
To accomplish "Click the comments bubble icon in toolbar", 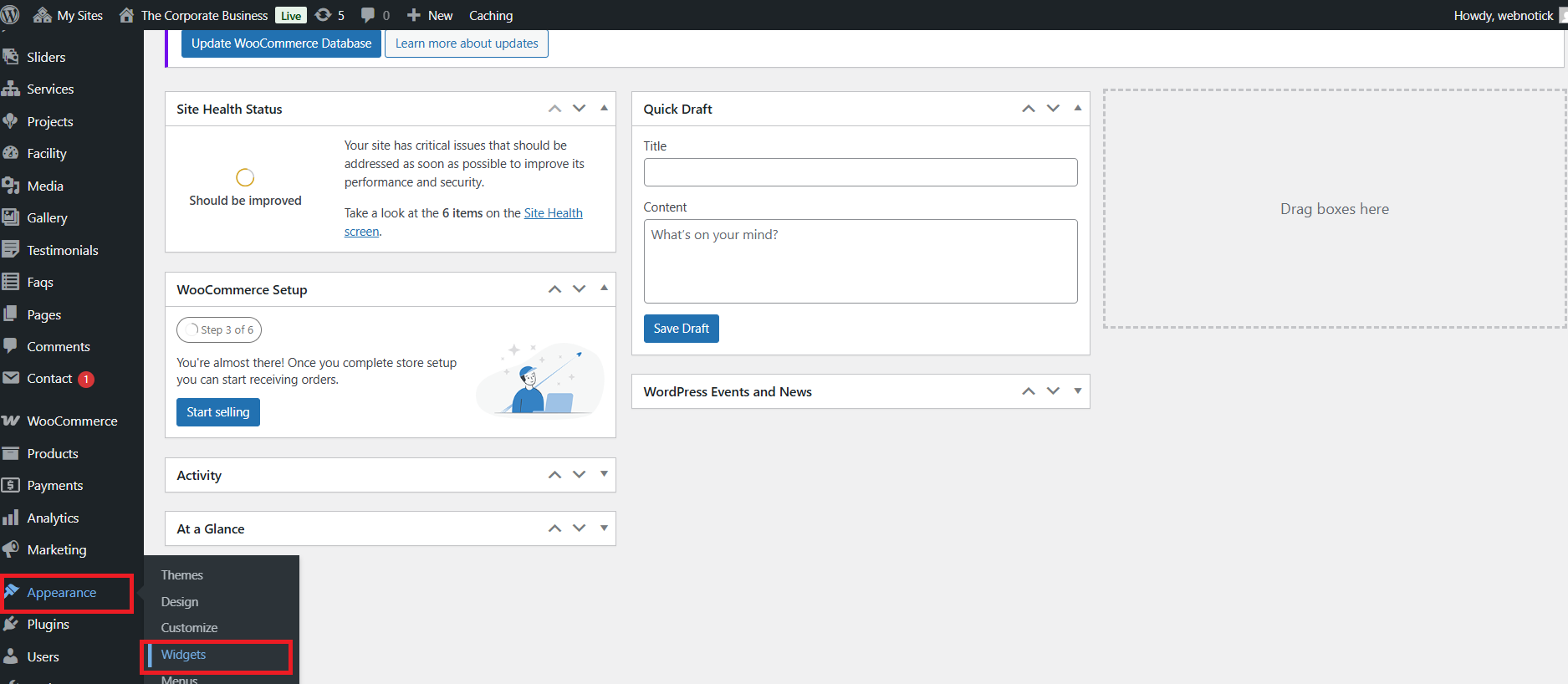I will point(375,15).
